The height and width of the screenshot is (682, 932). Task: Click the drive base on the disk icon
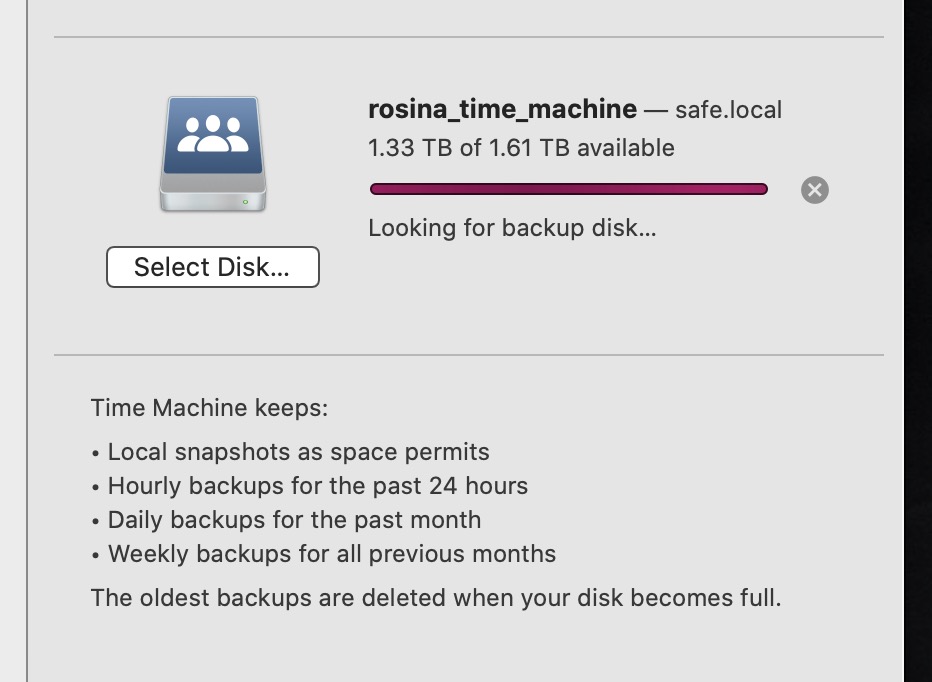click(x=212, y=197)
